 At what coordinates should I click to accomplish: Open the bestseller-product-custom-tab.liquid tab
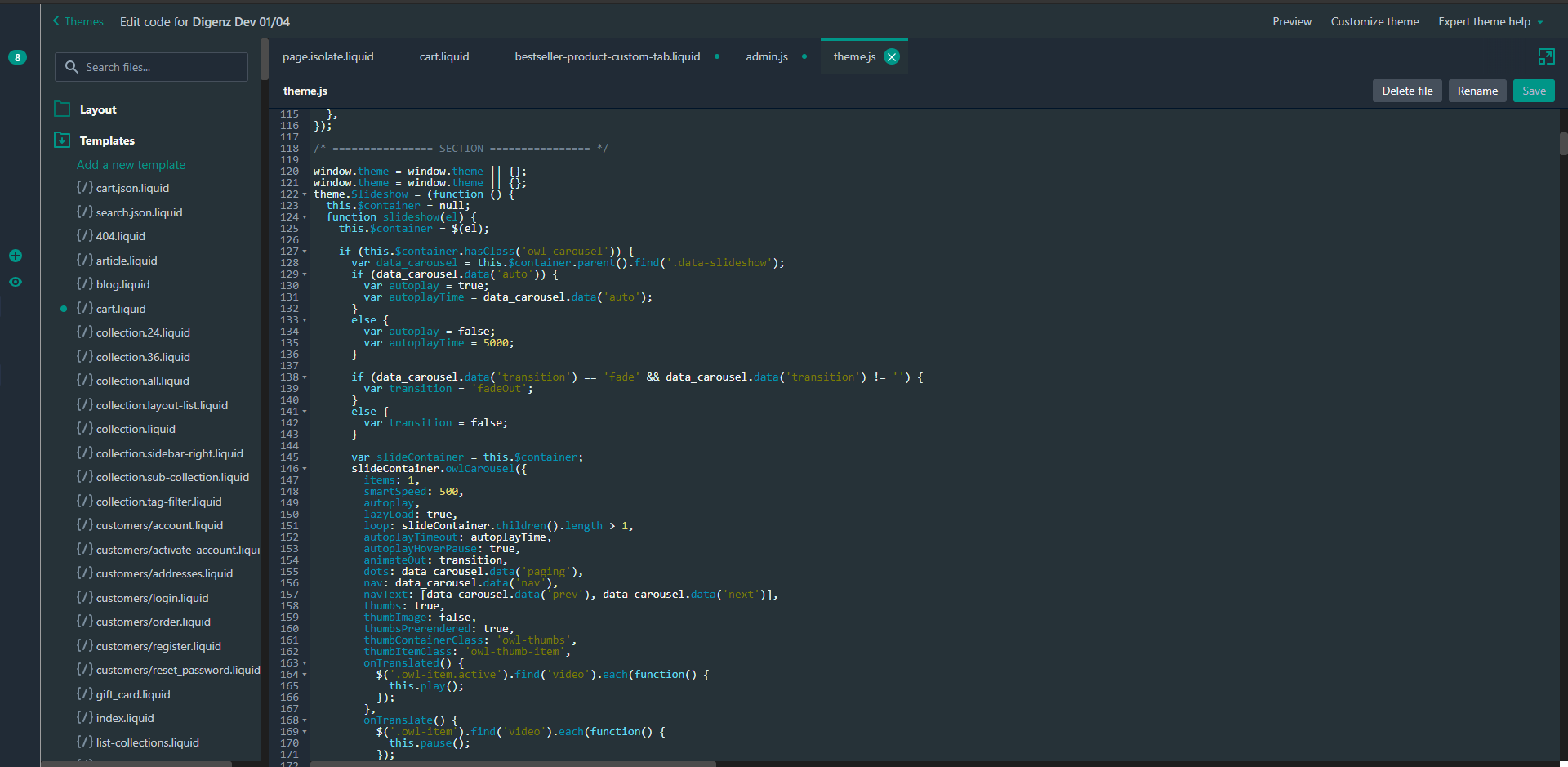point(607,56)
